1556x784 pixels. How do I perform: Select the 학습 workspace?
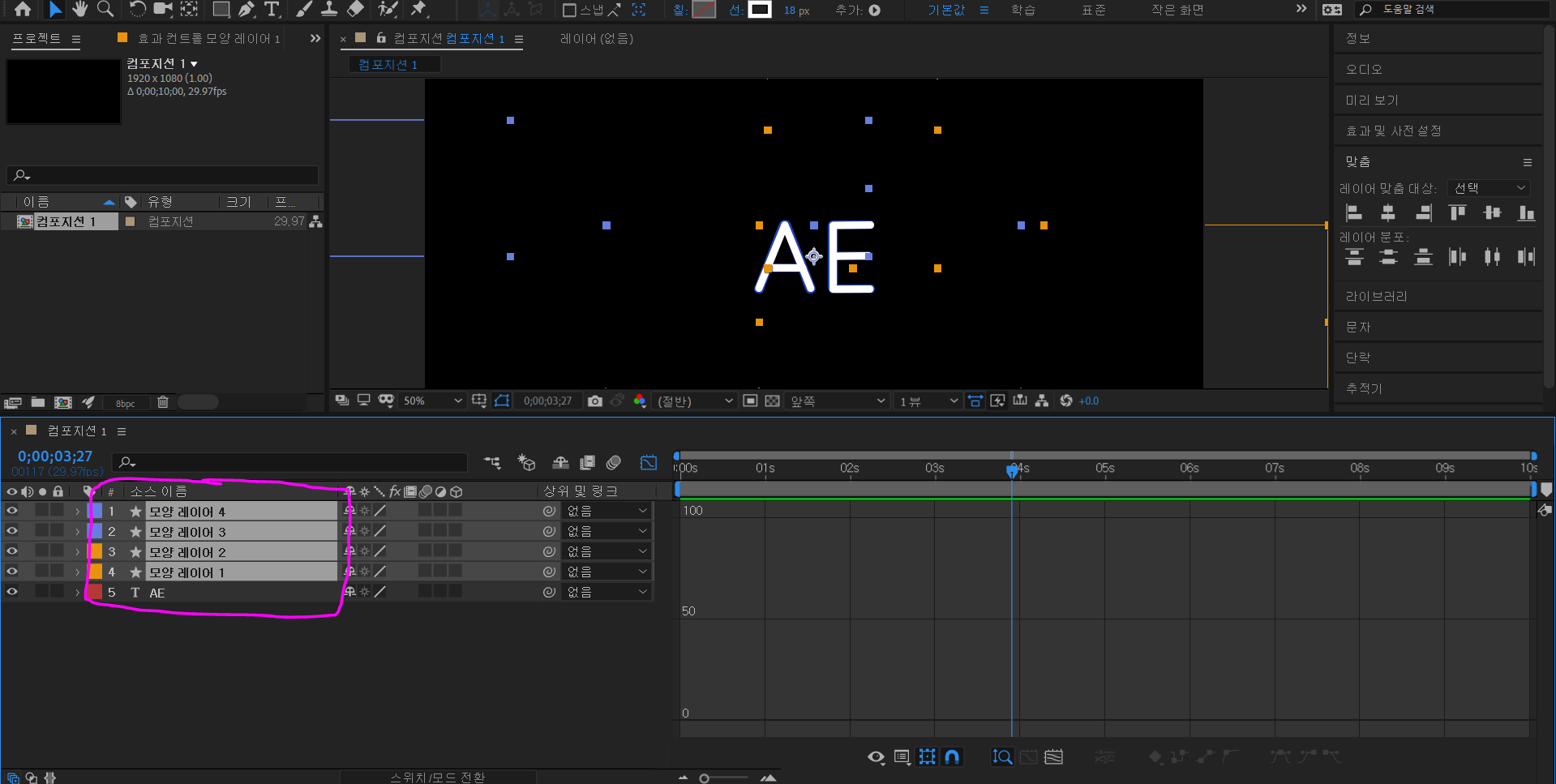[x=1023, y=10]
